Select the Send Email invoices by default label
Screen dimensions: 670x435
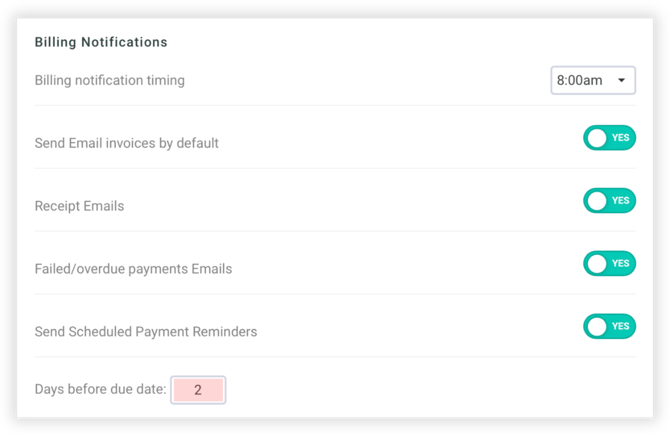tap(127, 143)
